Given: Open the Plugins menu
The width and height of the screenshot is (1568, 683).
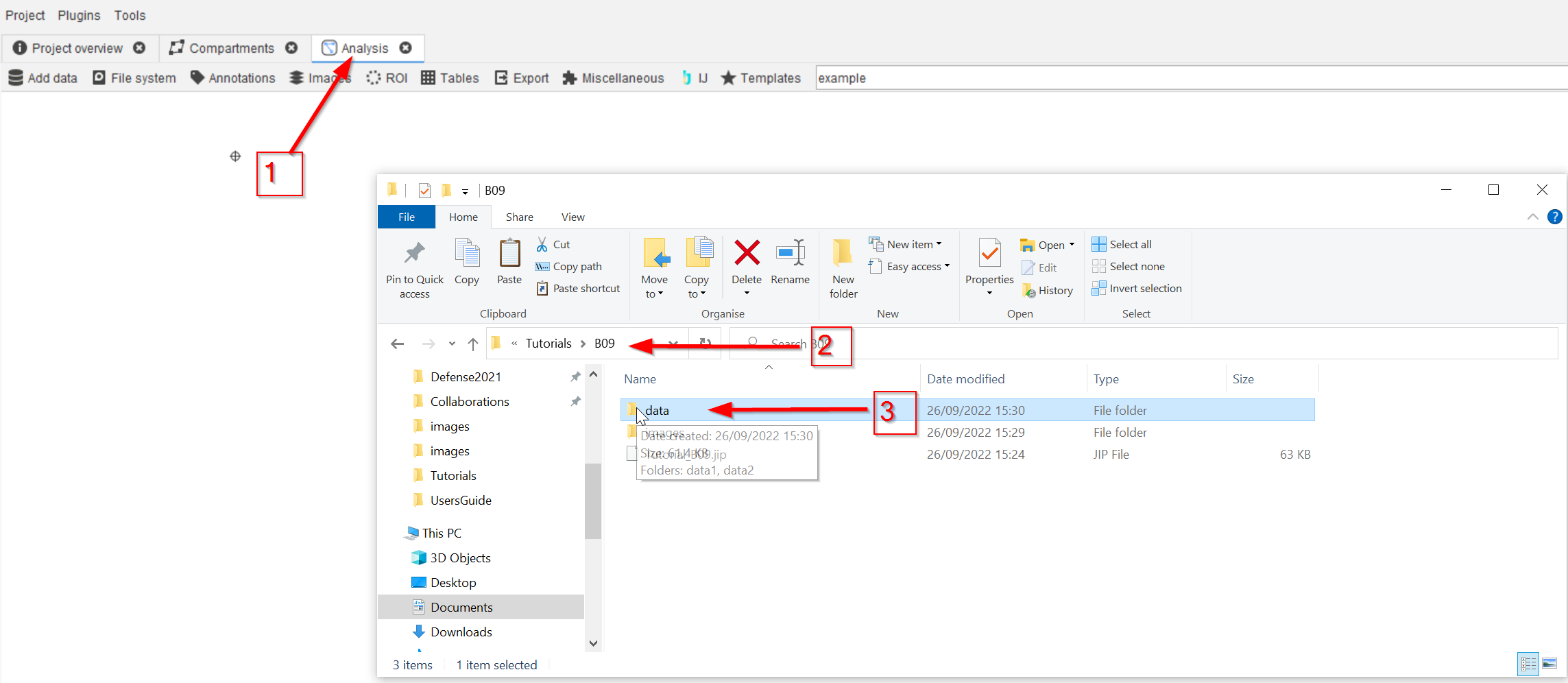Looking at the screenshot, I should [79, 15].
